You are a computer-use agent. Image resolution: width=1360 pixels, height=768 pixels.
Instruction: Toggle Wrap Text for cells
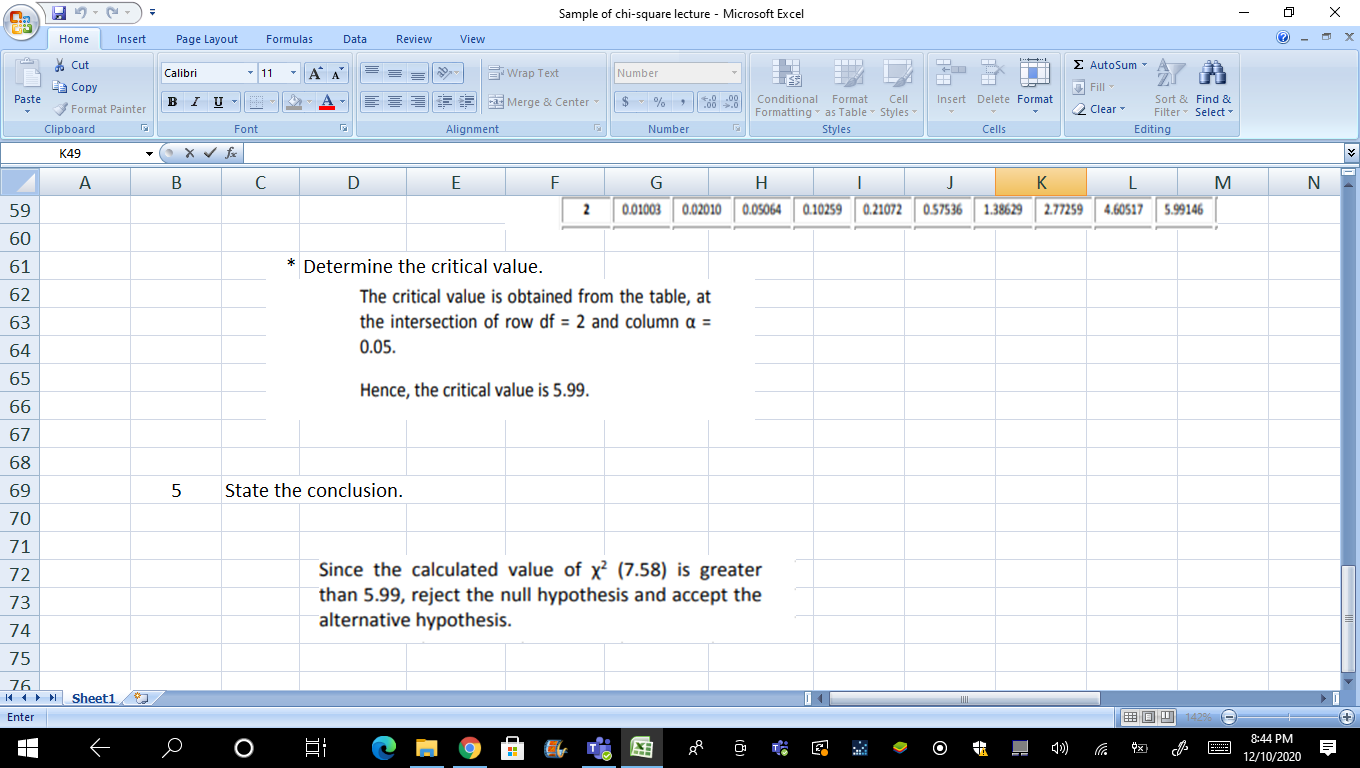(525, 73)
